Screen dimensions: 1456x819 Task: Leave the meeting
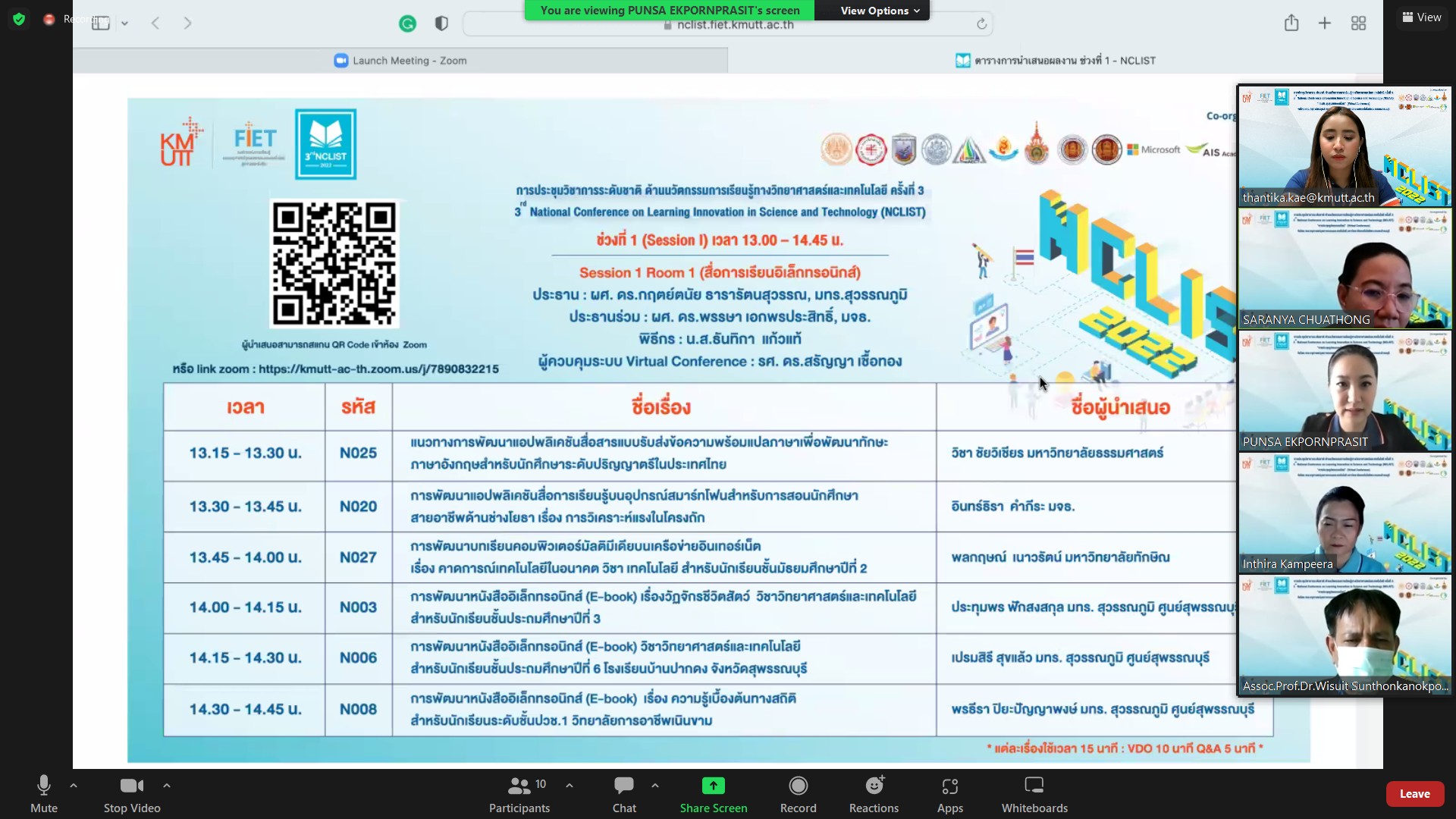coord(1414,794)
